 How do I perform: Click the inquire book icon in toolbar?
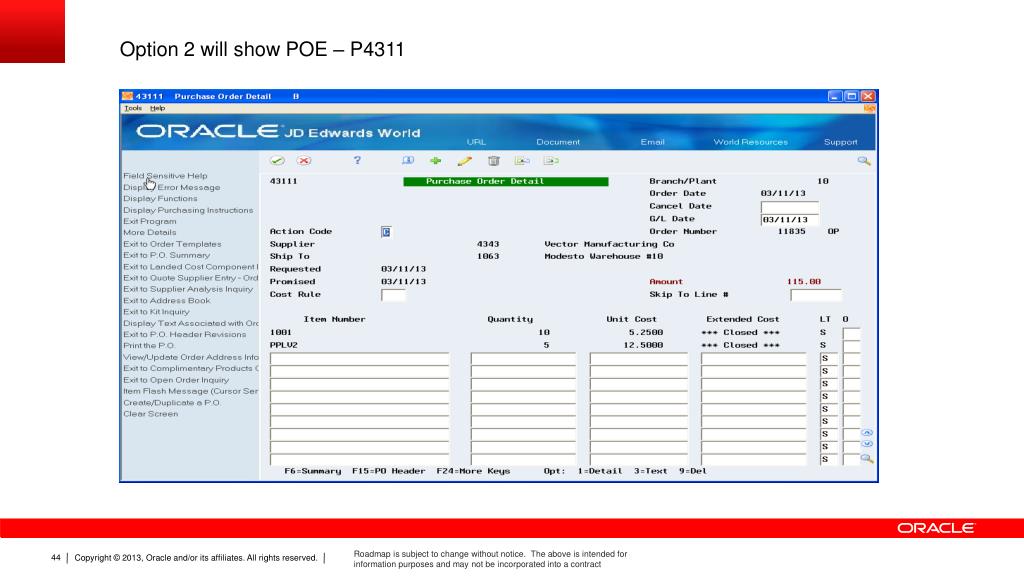pyautogui.click(x=408, y=161)
